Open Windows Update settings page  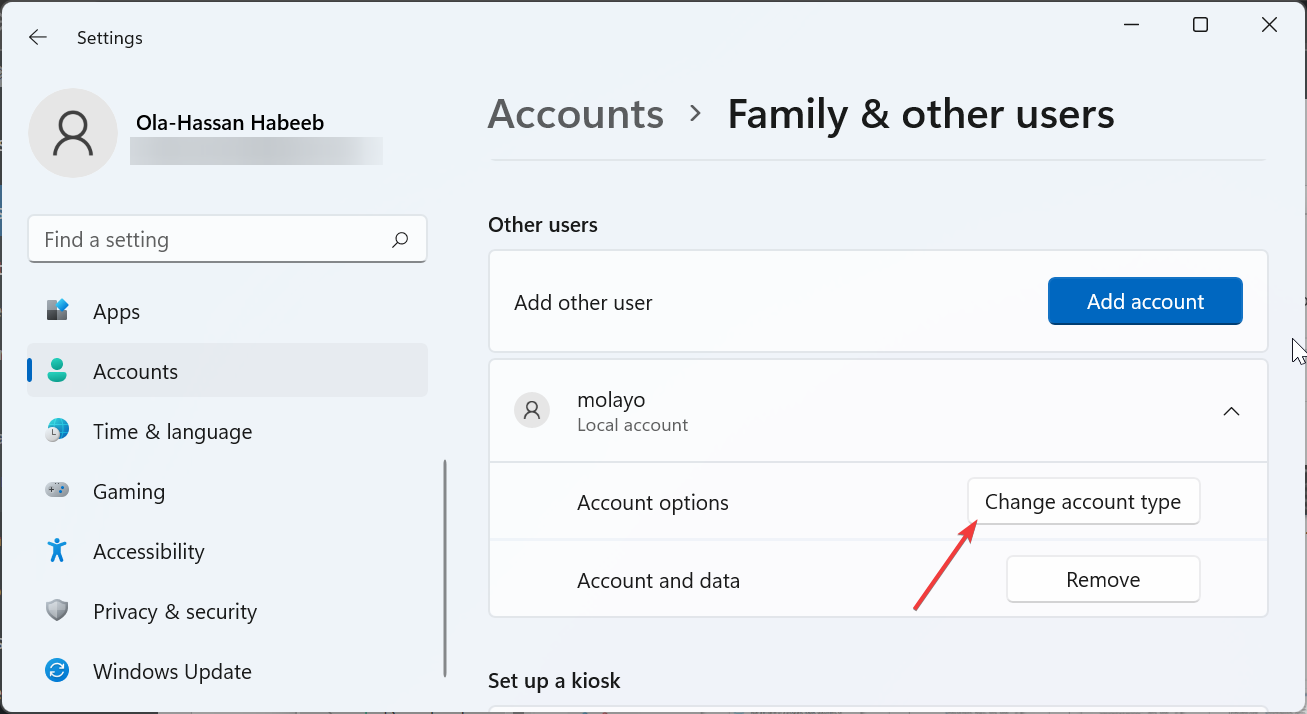click(172, 671)
